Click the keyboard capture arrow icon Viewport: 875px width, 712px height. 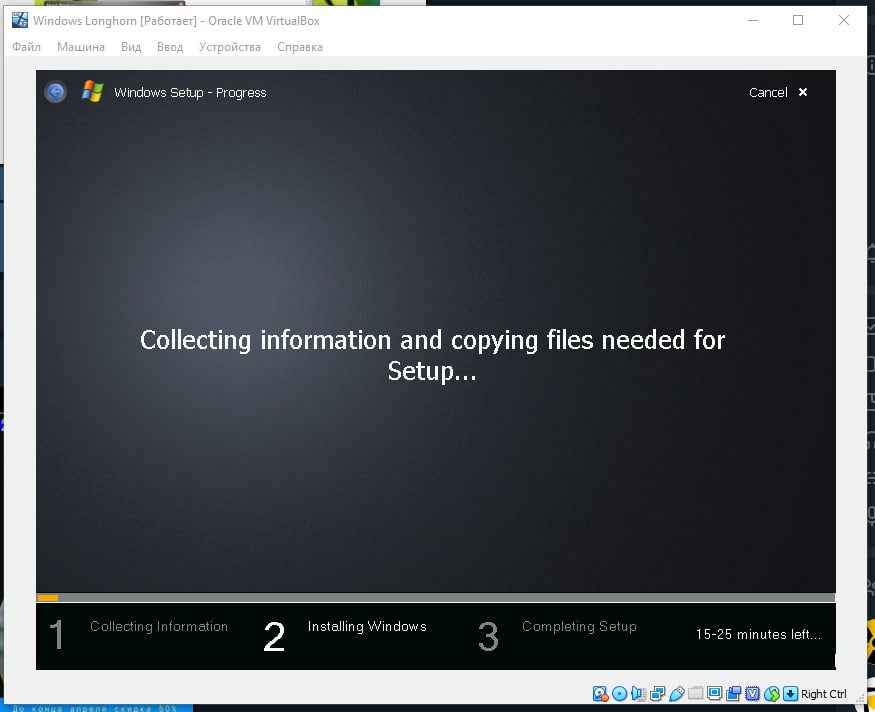click(x=791, y=694)
